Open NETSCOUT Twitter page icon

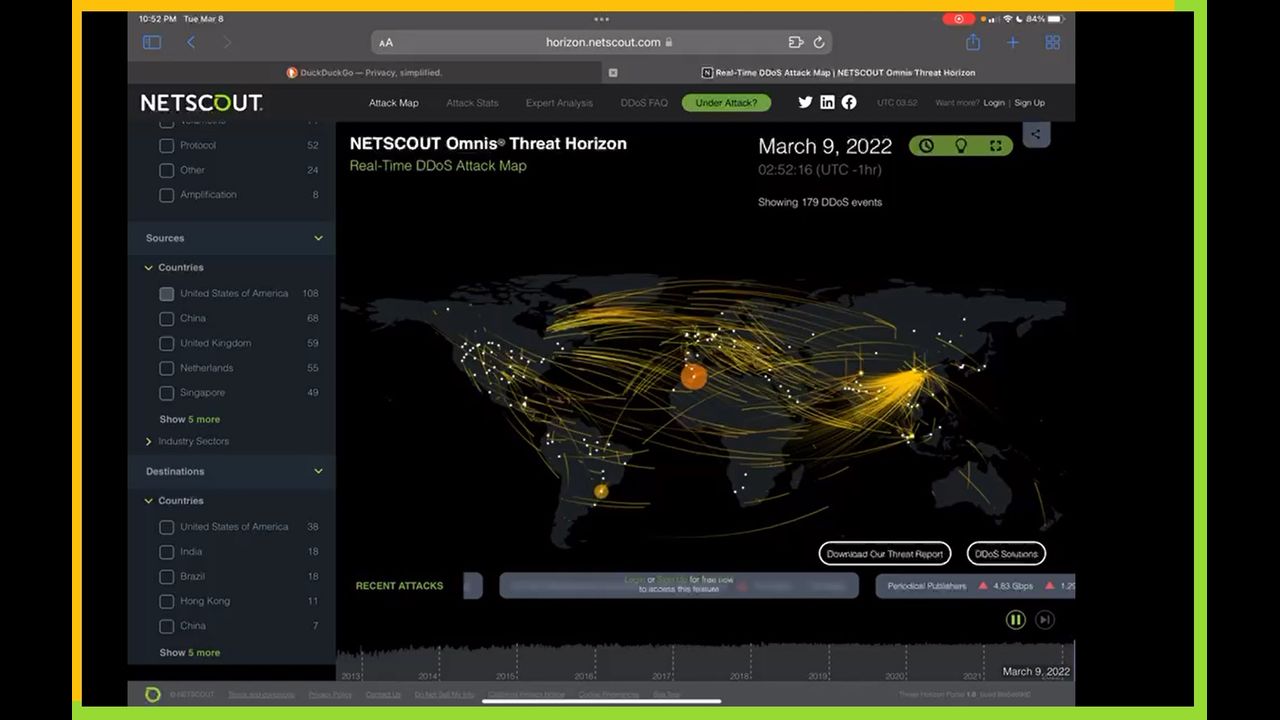pyautogui.click(x=805, y=102)
